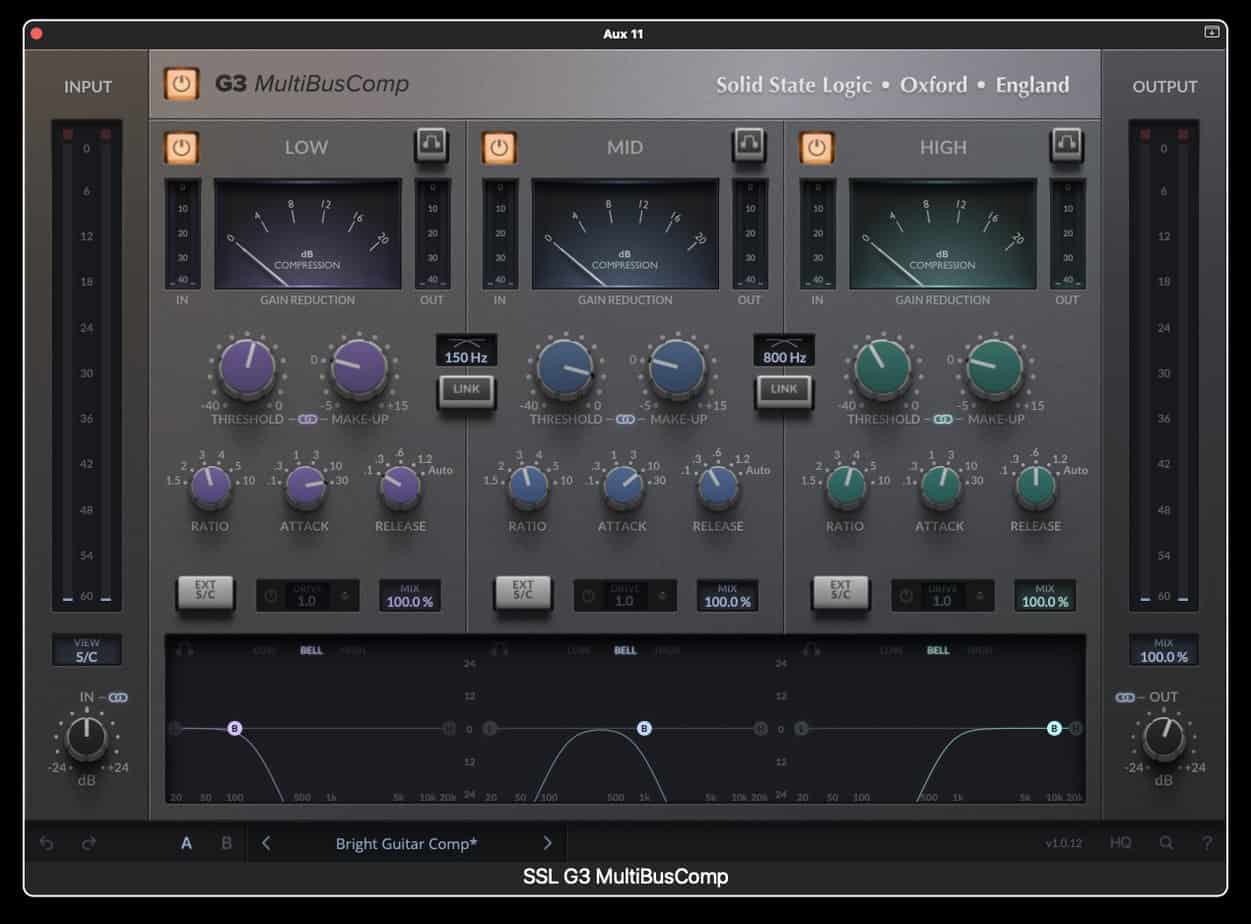Click the output gain dB knob
Viewport: 1251px width, 924px height.
(x=1164, y=739)
